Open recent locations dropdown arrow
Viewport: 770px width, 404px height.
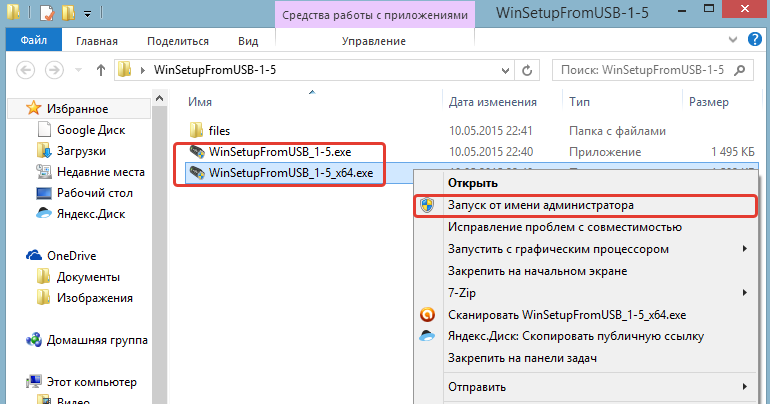78,70
